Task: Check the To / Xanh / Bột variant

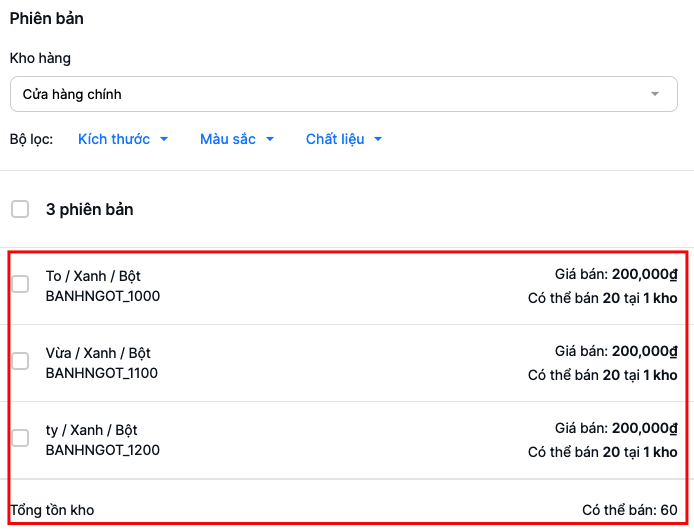Action: [x=20, y=284]
